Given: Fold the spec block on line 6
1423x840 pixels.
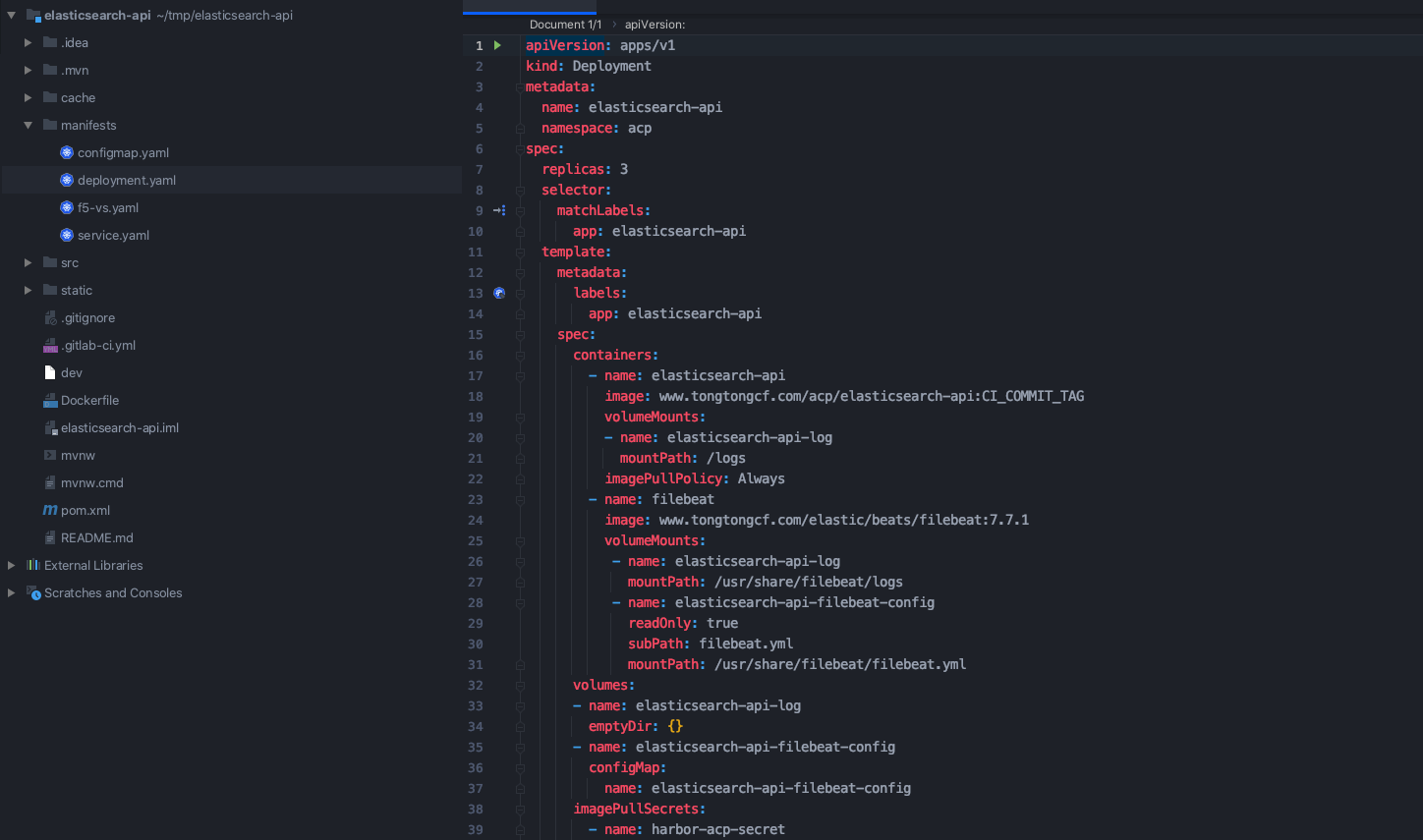Looking at the screenshot, I should [520, 148].
